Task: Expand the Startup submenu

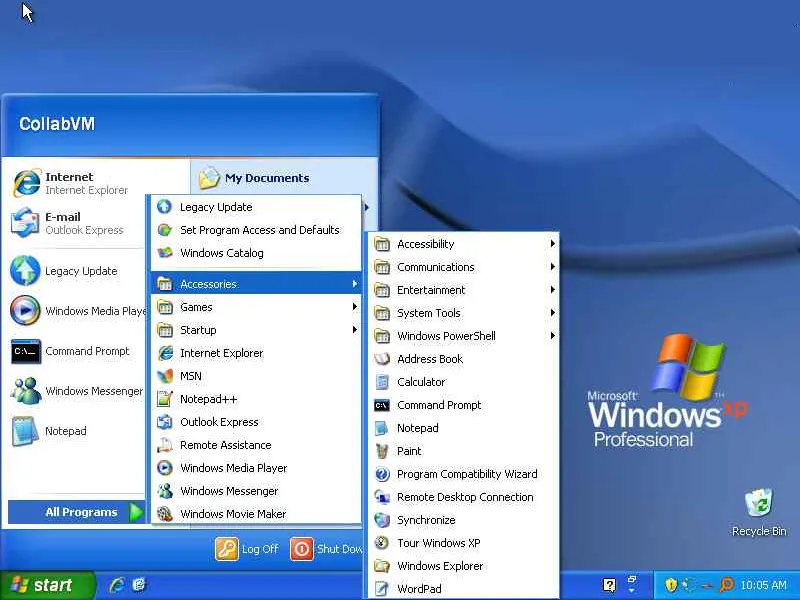Action: (256, 330)
